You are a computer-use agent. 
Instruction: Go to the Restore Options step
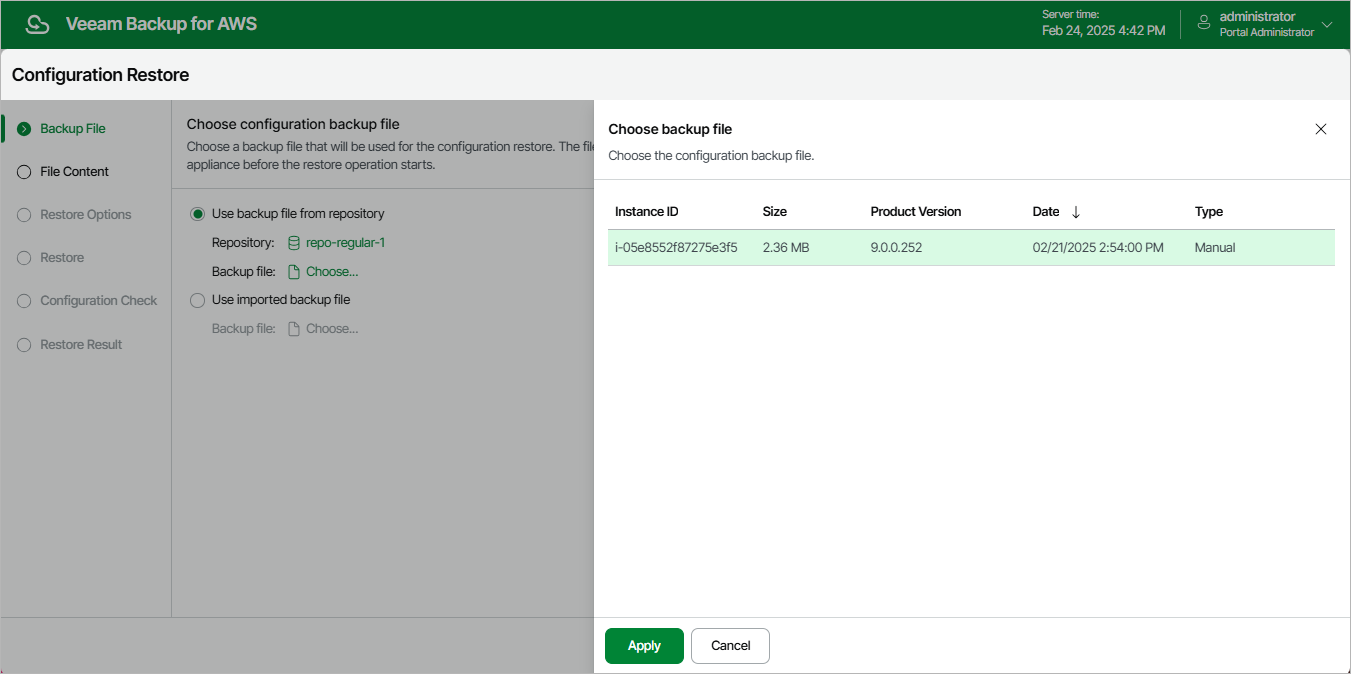(x=85, y=215)
